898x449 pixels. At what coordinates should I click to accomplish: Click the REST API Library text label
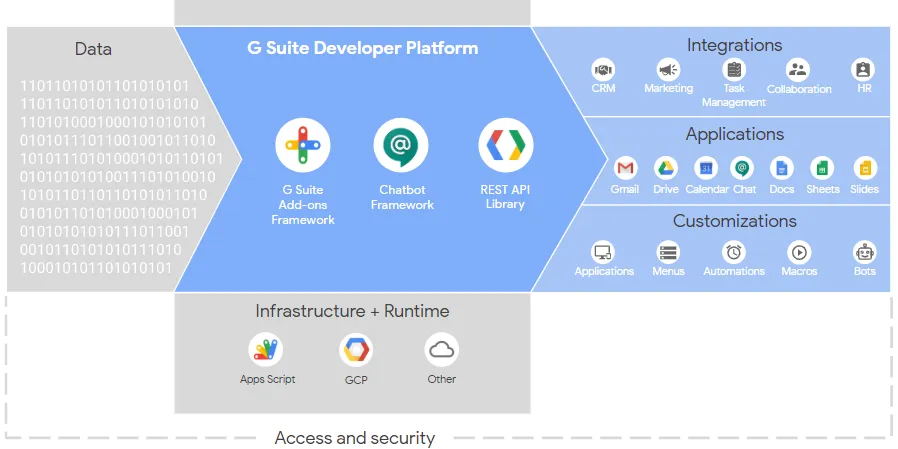pos(505,197)
